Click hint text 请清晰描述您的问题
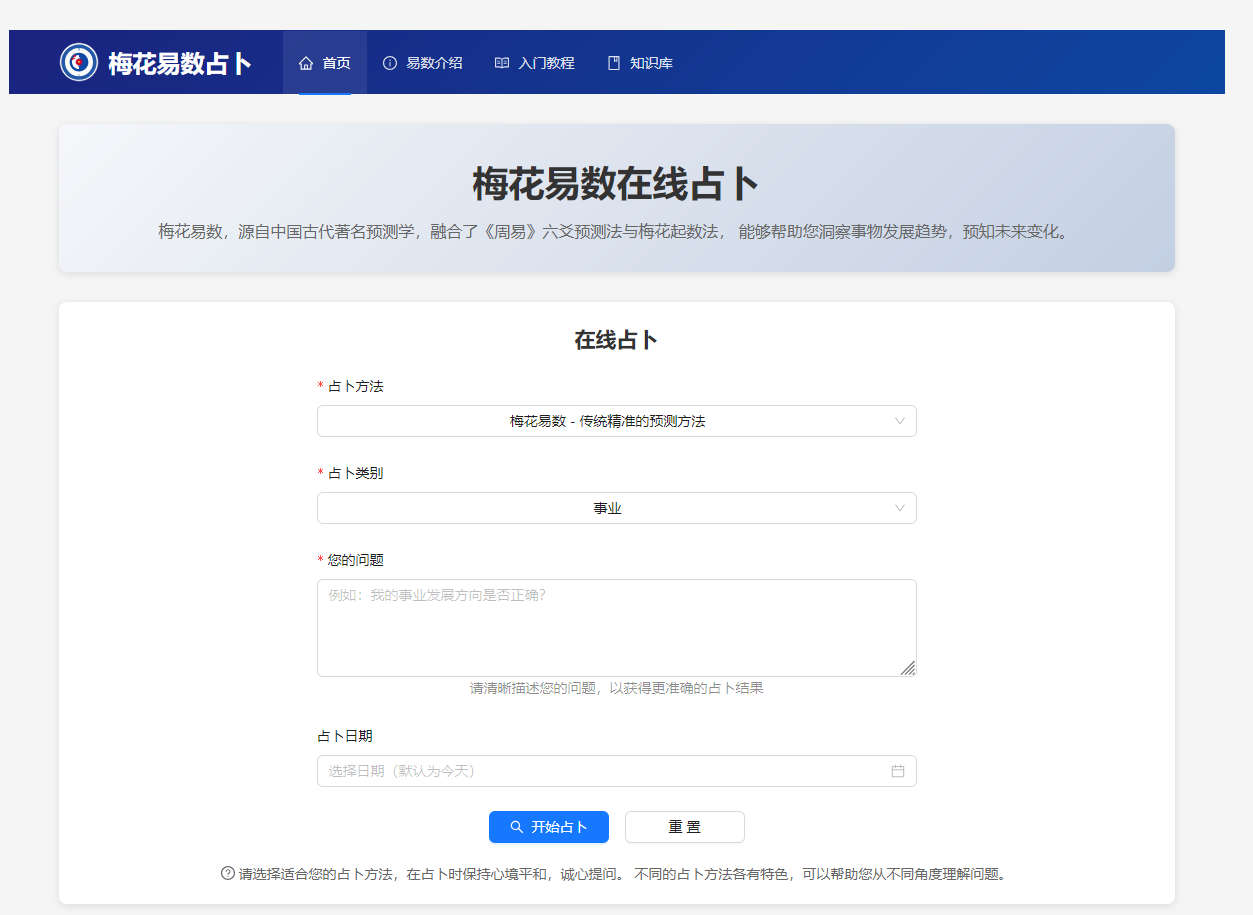Viewport: 1253px width, 915px height. 617,688
